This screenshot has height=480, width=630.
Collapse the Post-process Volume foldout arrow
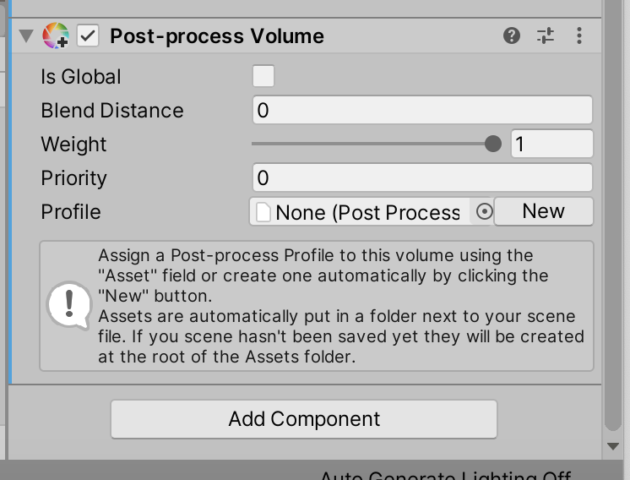click(x=27, y=36)
